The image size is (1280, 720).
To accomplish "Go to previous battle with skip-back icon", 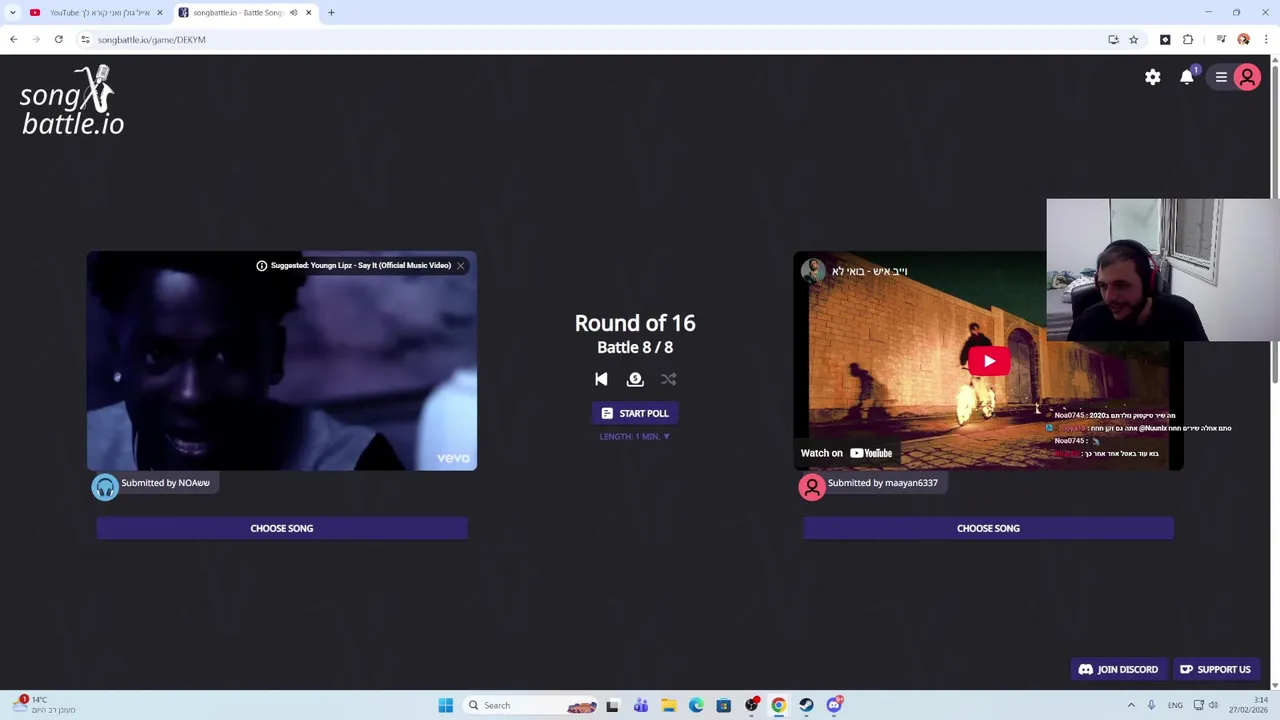I will click(x=601, y=379).
